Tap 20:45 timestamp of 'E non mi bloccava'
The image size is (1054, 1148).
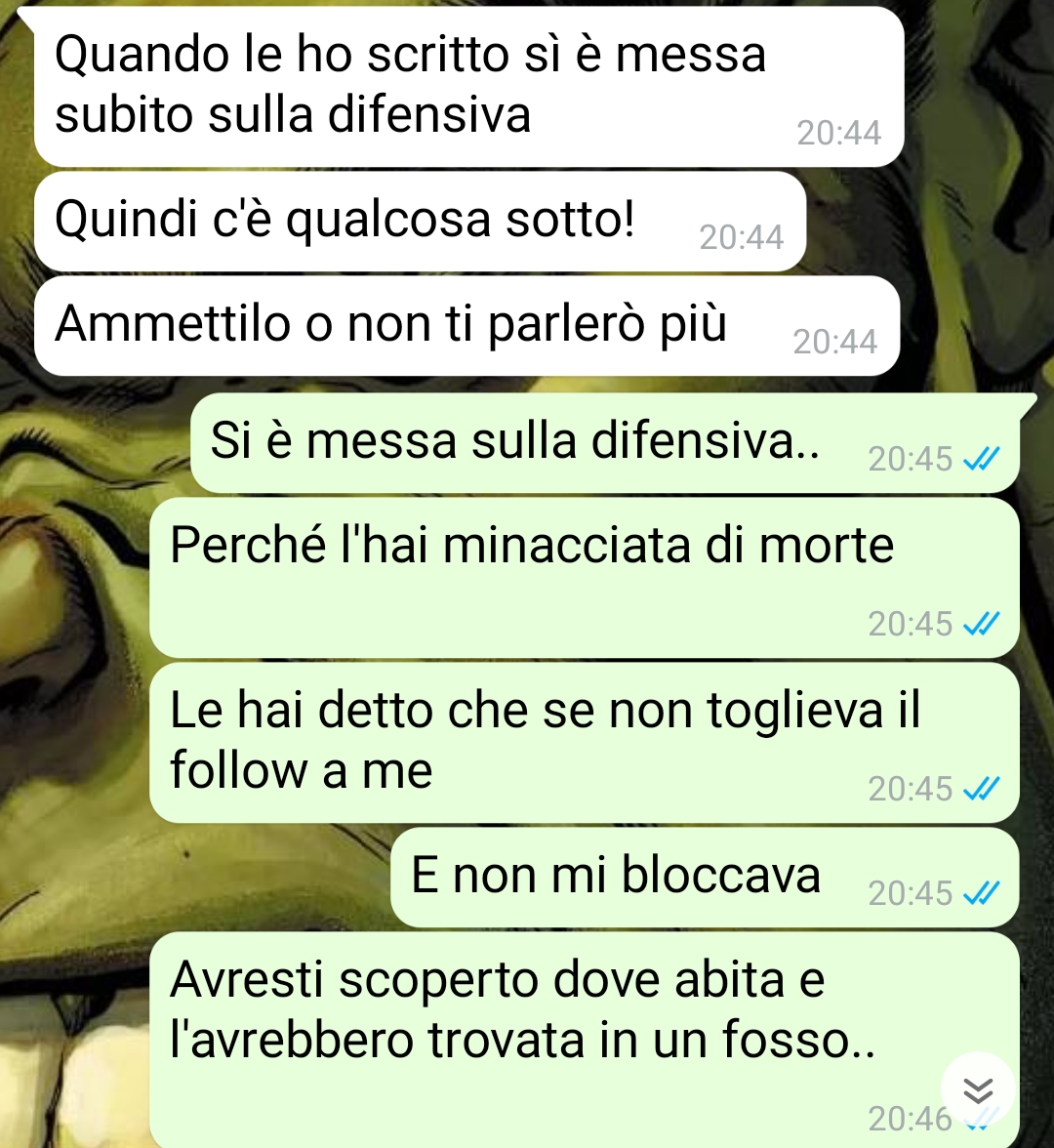911,894
